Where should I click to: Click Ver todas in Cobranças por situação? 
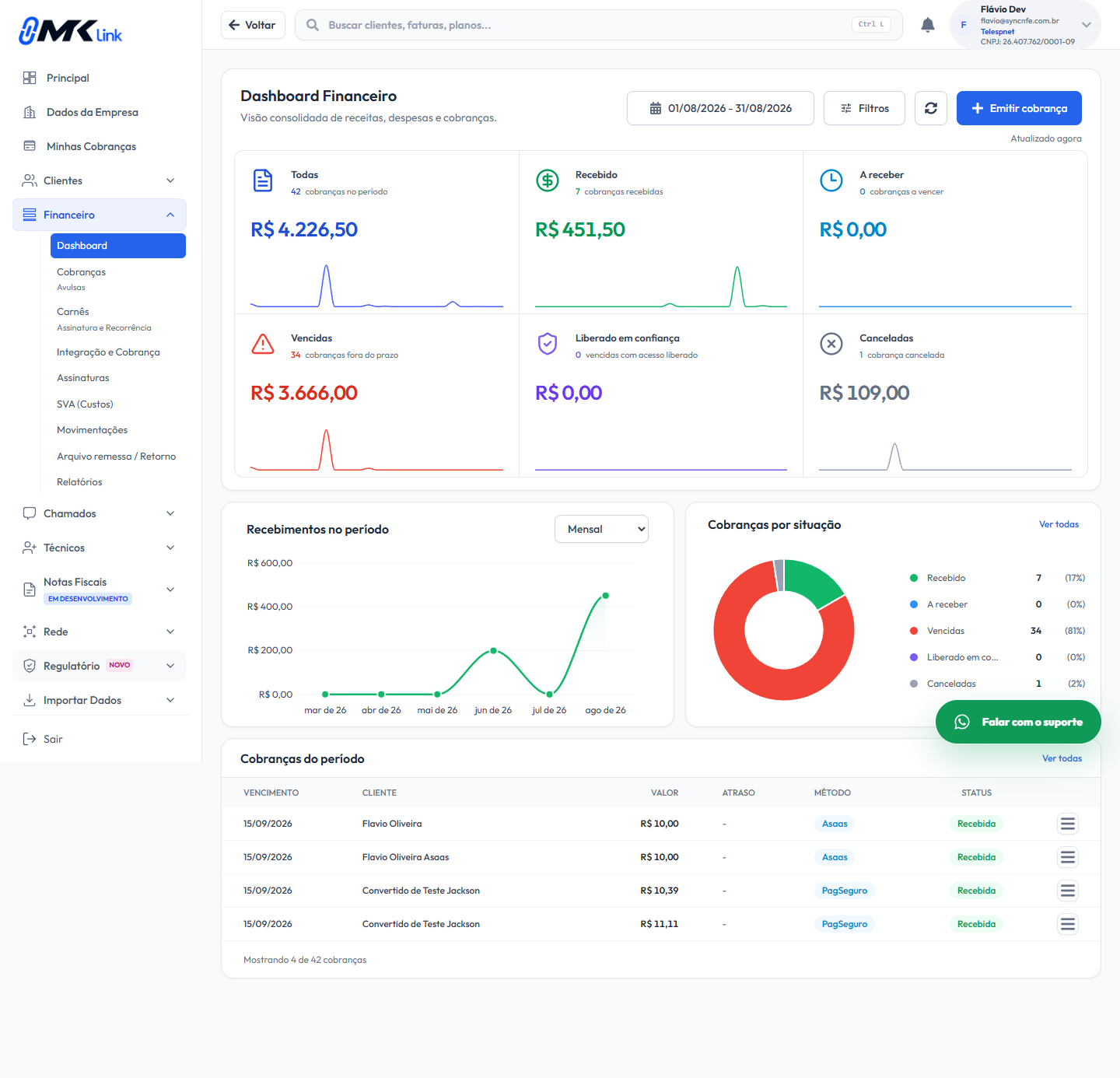tap(1059, 524)
